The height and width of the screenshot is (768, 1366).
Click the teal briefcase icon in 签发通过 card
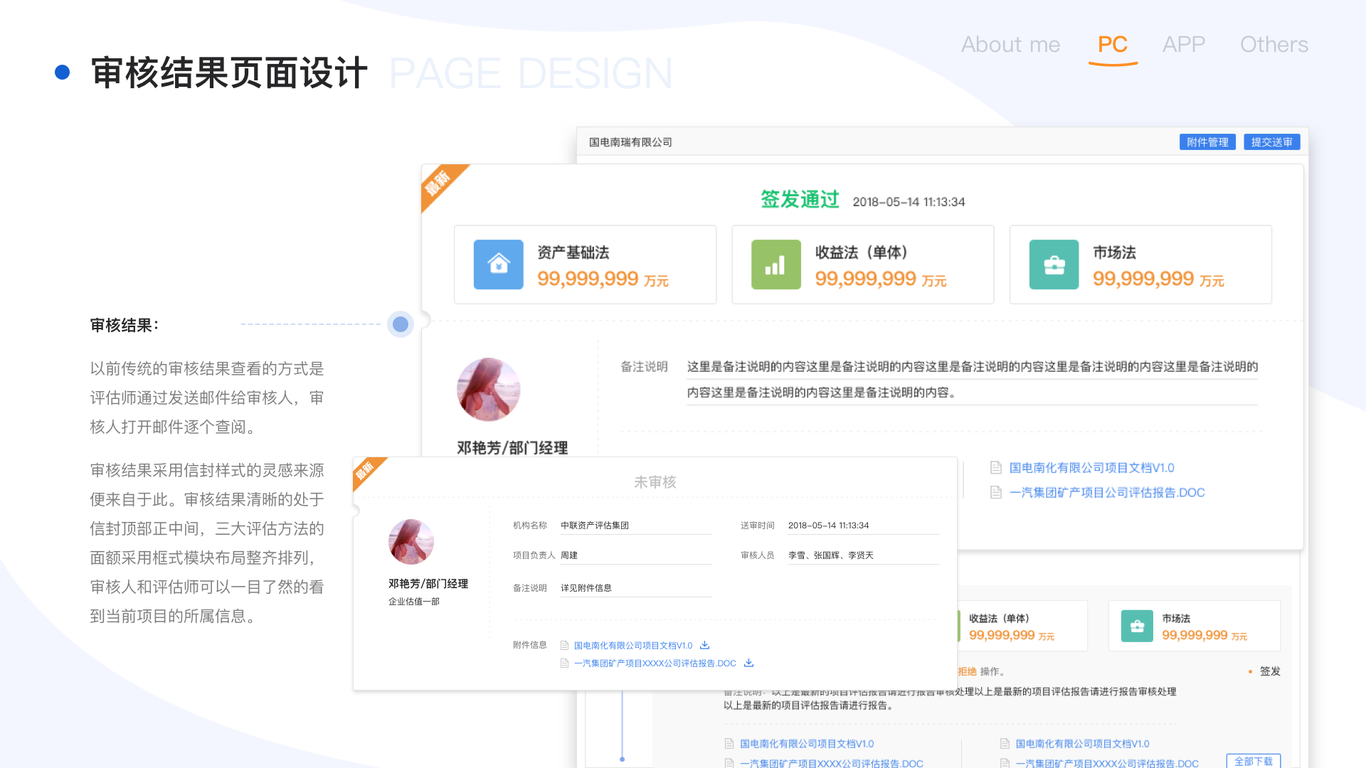point(1054,264)
